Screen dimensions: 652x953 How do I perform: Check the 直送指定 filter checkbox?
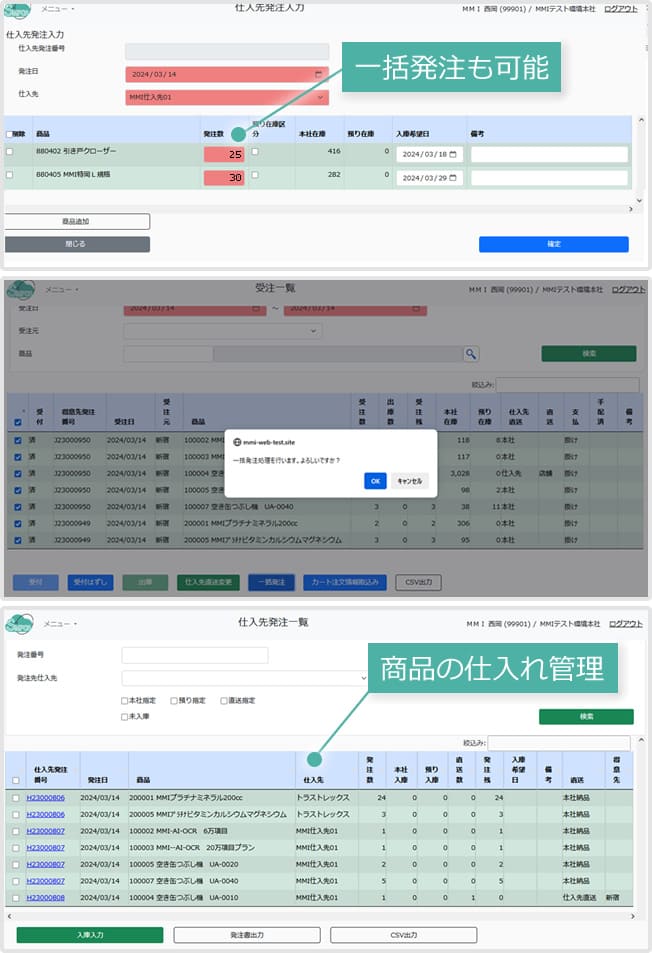224,701
